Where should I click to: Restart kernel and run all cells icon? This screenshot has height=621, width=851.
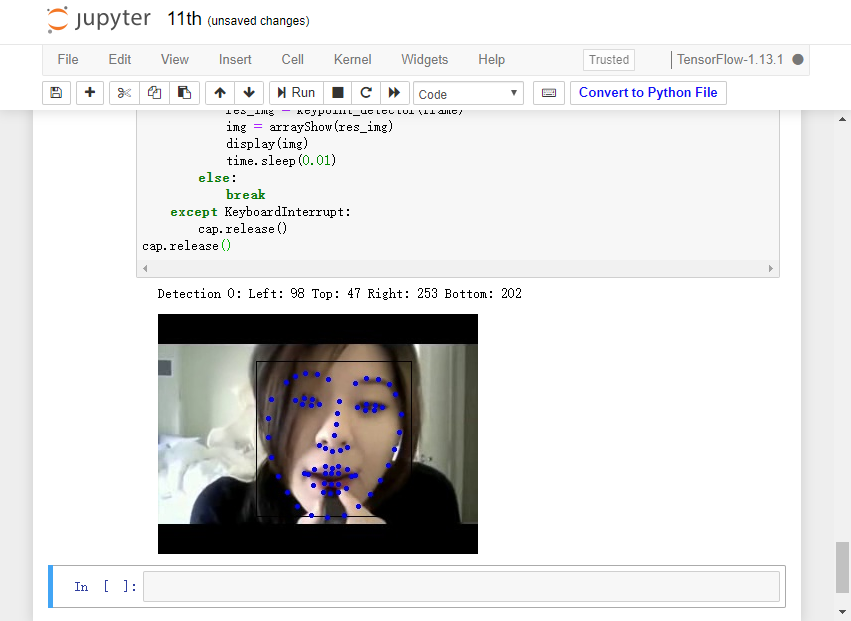coord(395,93)
